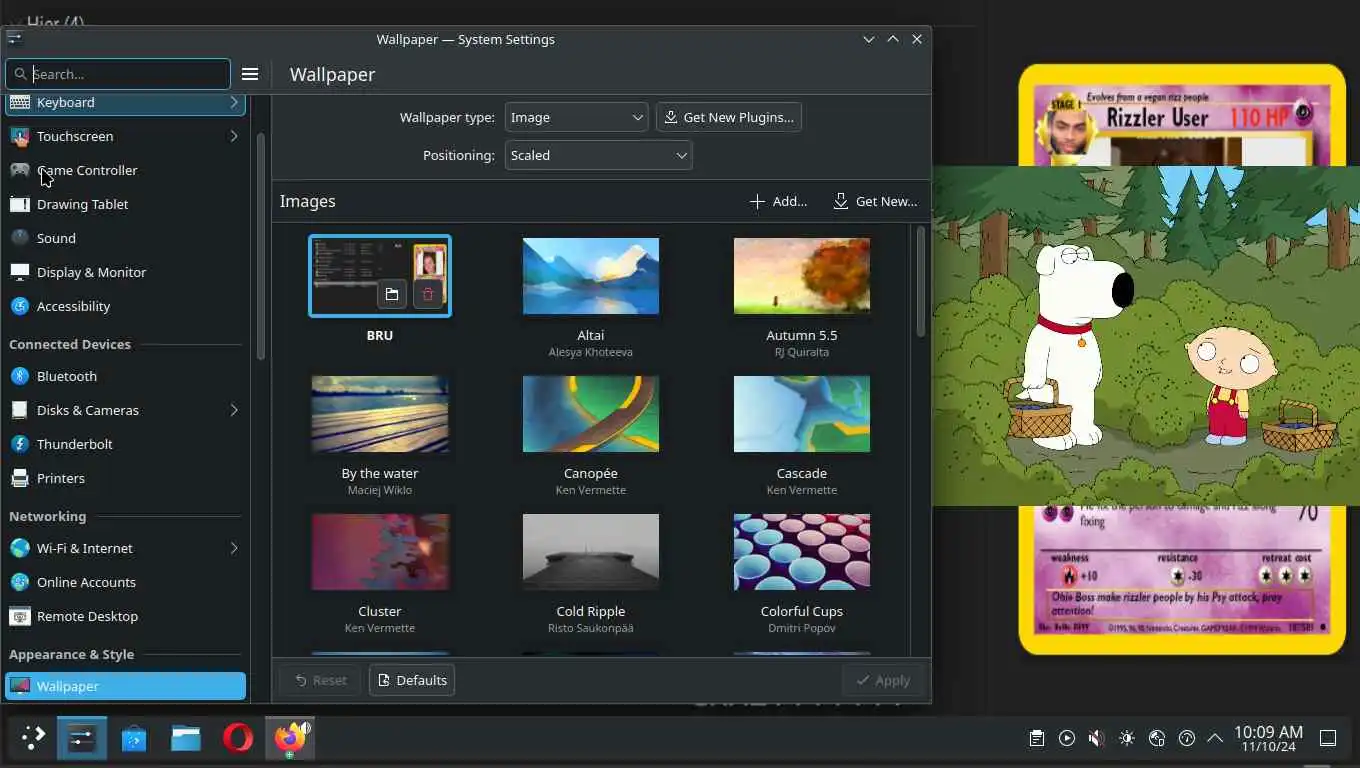Open Dolphin file manager from taskbar

[186, 739]
